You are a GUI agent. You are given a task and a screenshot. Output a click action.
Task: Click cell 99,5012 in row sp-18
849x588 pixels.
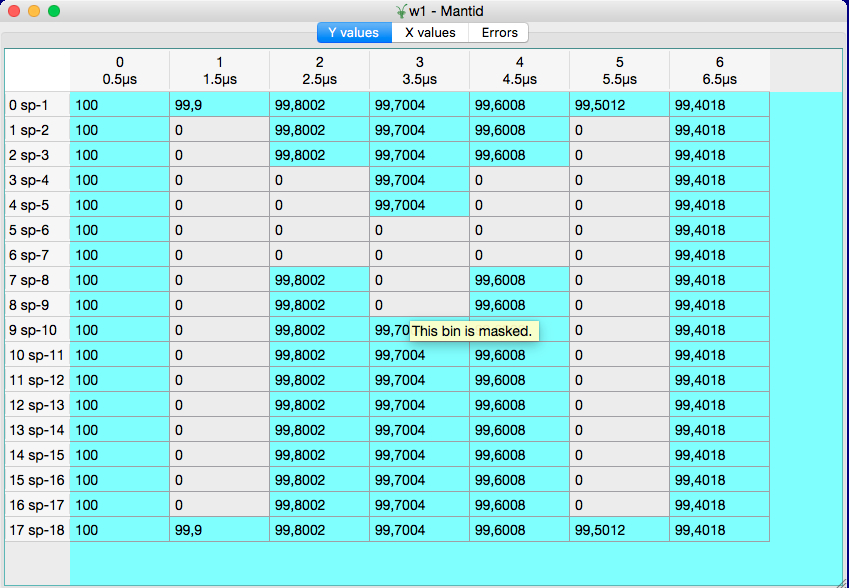point(620,530)
